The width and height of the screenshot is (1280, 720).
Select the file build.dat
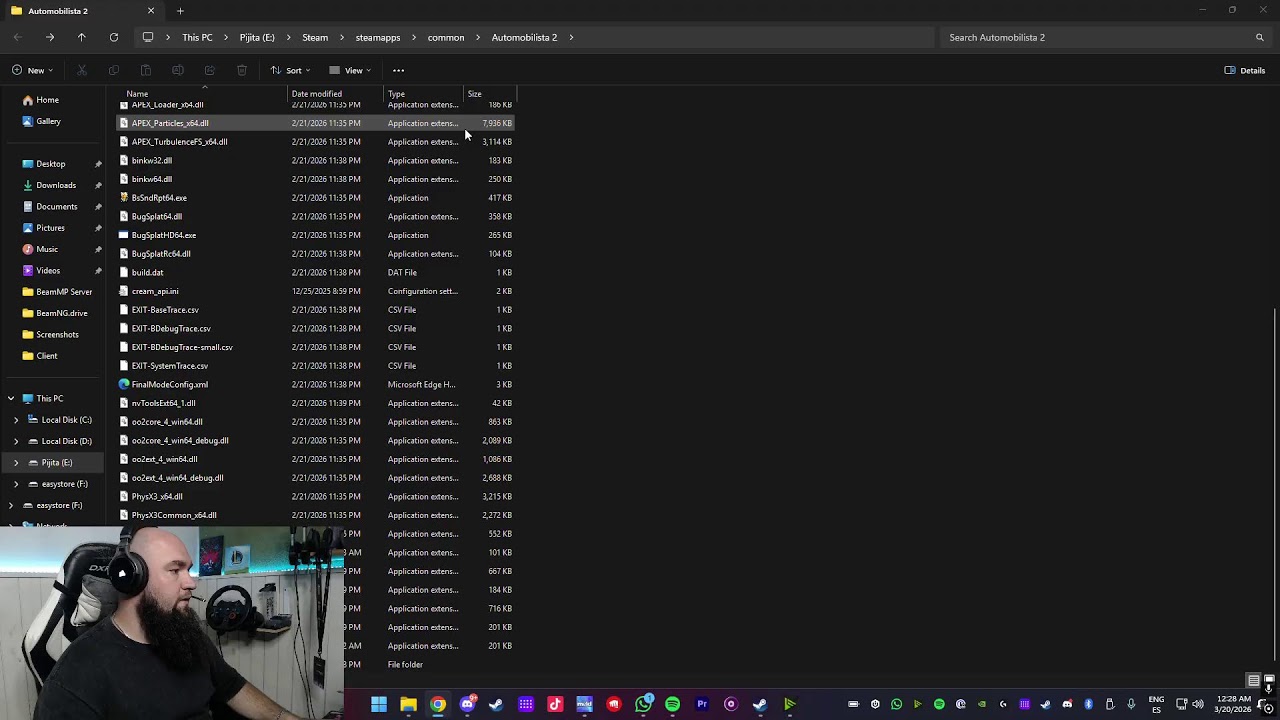point(147,273)
